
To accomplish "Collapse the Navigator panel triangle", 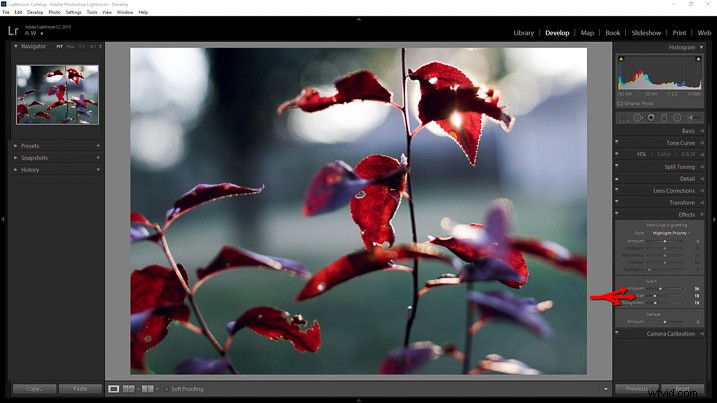I will pyautogui.click(x=16, y=46).
